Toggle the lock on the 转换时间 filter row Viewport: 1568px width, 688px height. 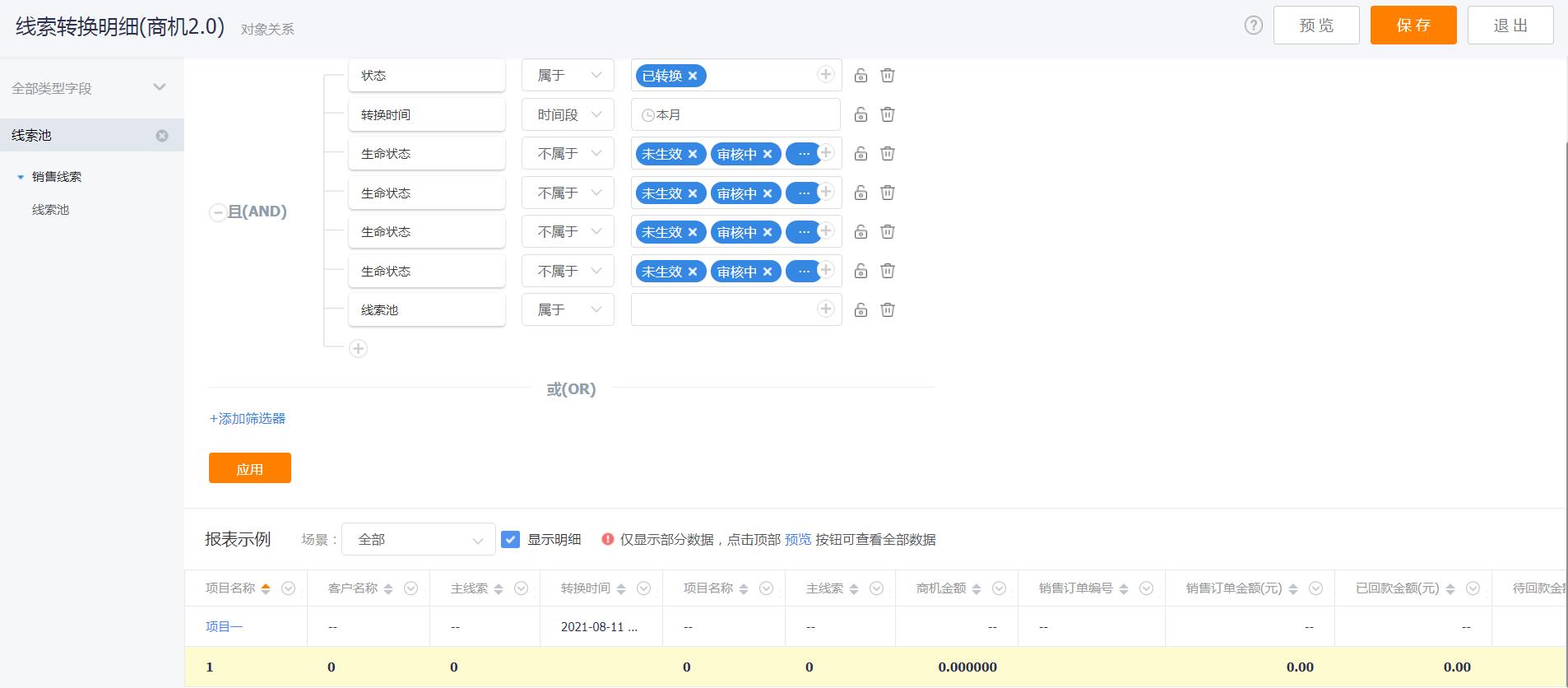tap(861, 114)
